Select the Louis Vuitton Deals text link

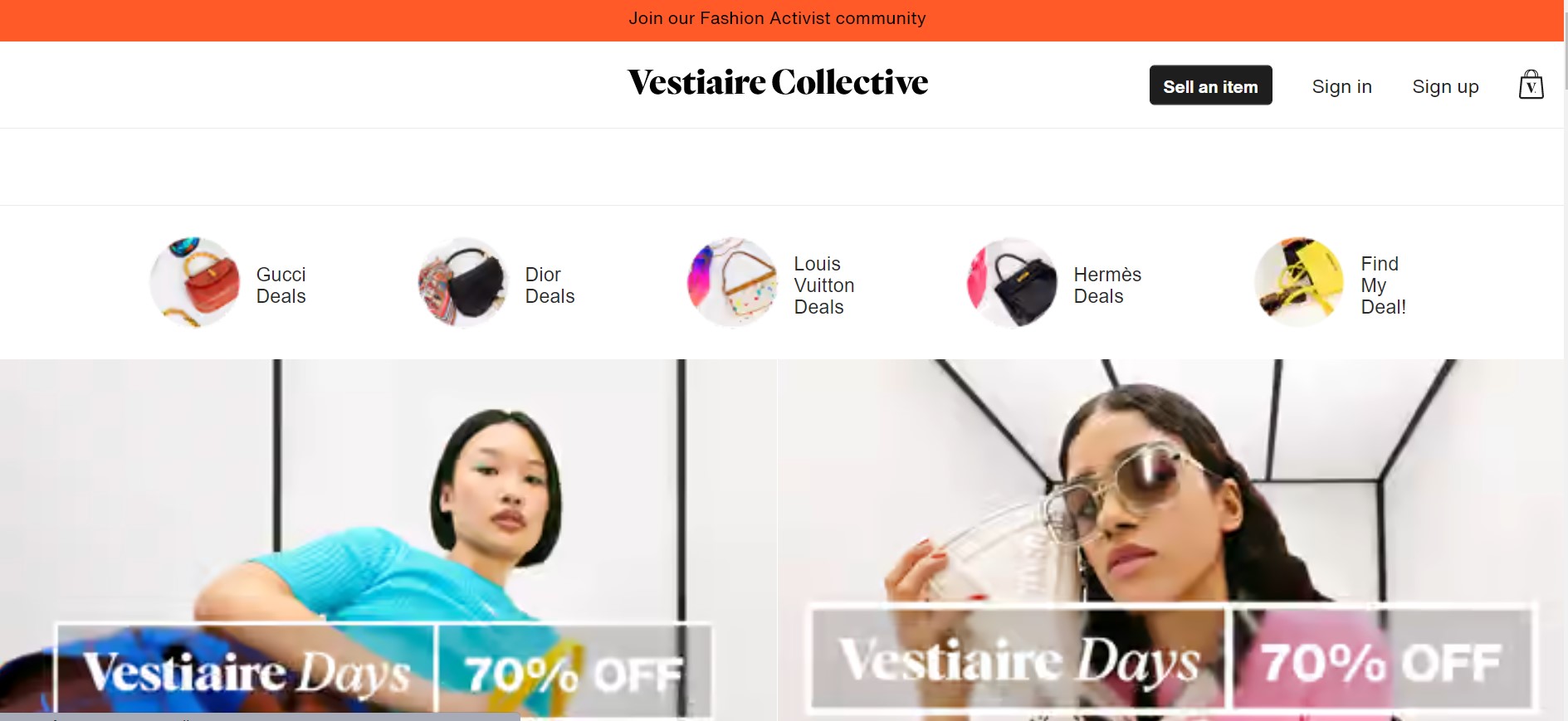click(823, 285)
